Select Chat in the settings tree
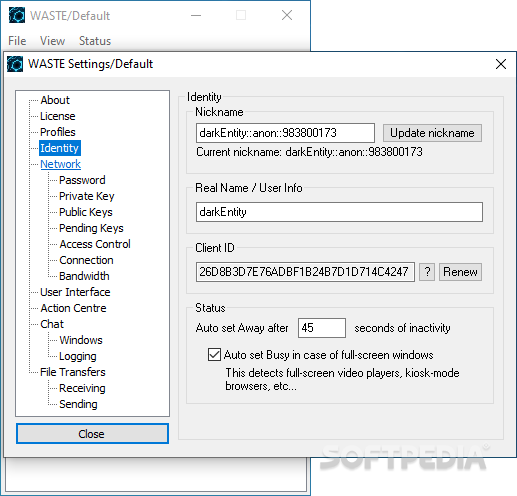 click(x=52, y=324)
